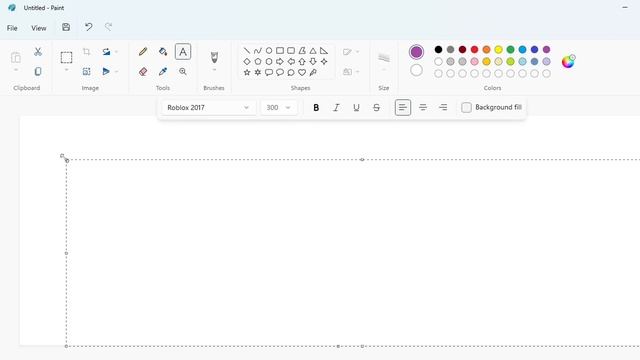The width and height of the screenshot is (640, 360).
Task: Pick the yellow color swatch
Action: [x=498, y=49]
